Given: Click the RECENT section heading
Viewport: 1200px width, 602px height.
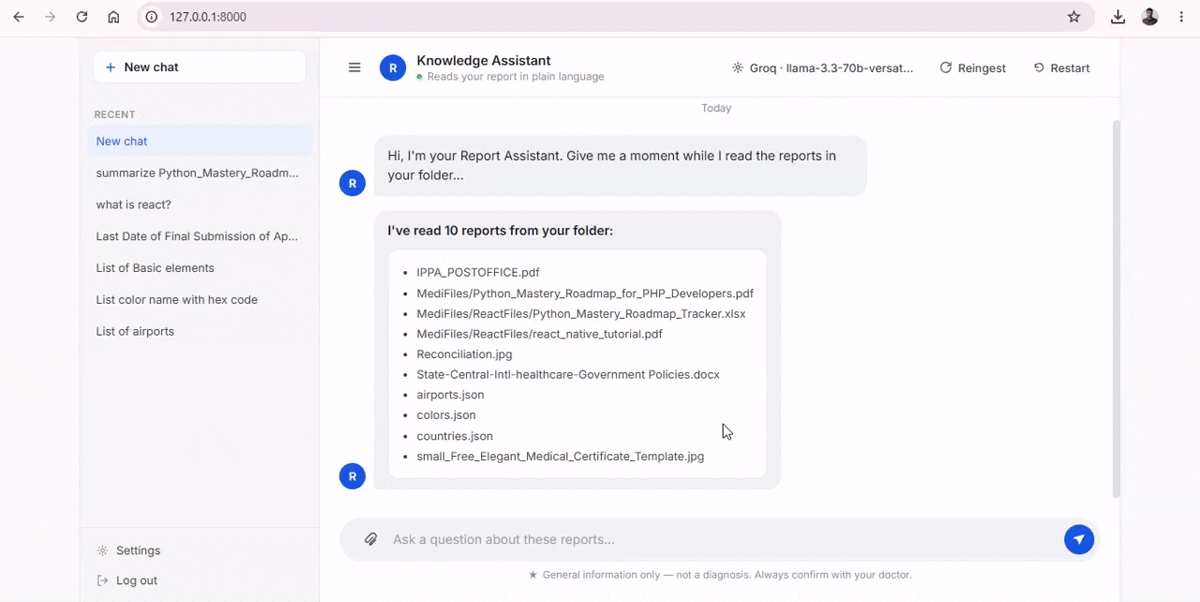Looking at the screenshot, I should click(x=114, y=114).
